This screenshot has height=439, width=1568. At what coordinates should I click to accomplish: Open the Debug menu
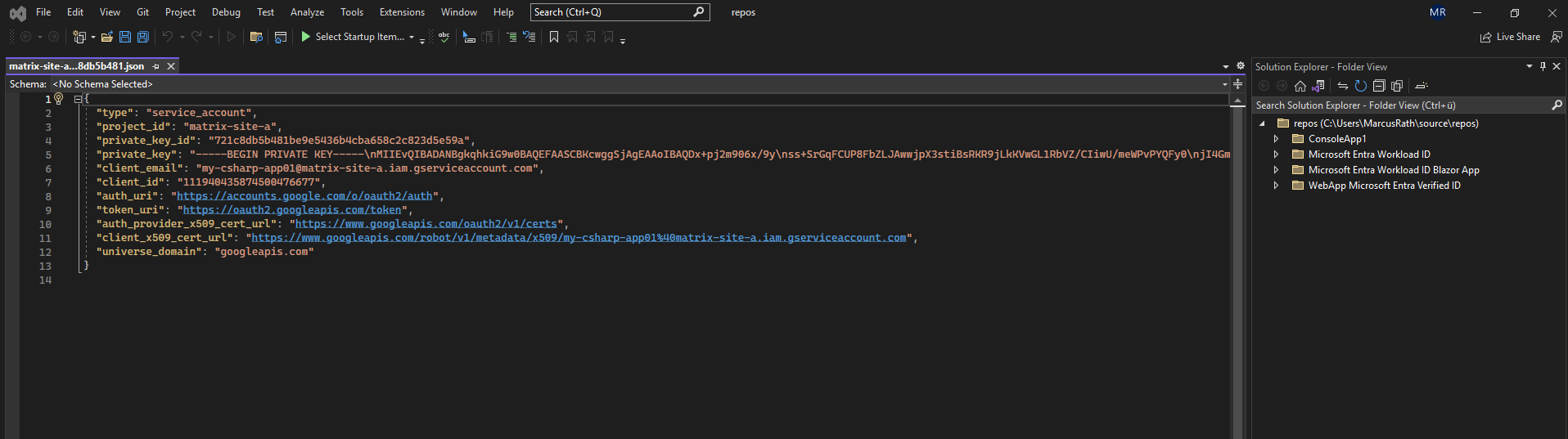(226, 12)
